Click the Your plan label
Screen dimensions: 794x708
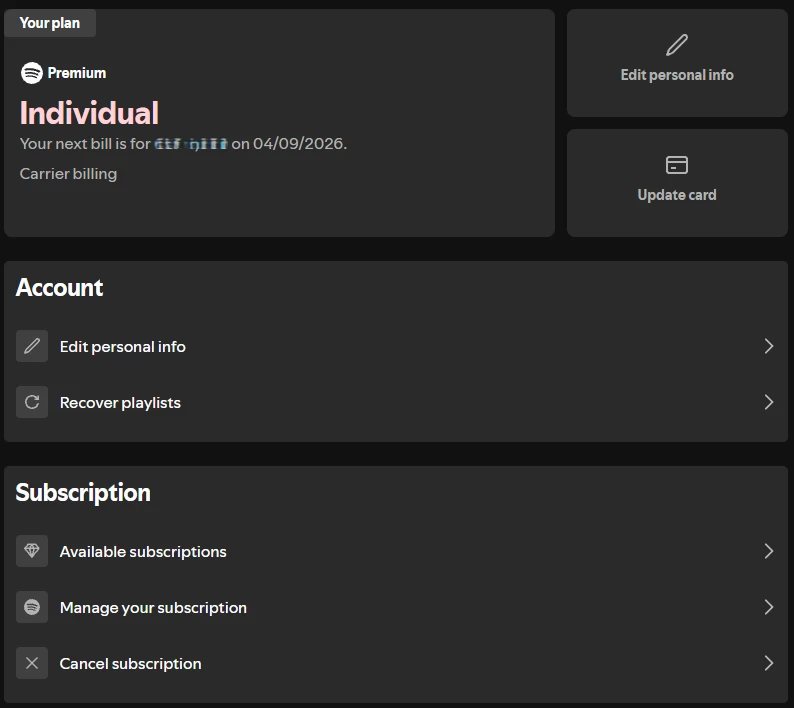pyautogui.click(x=50, y=23)
